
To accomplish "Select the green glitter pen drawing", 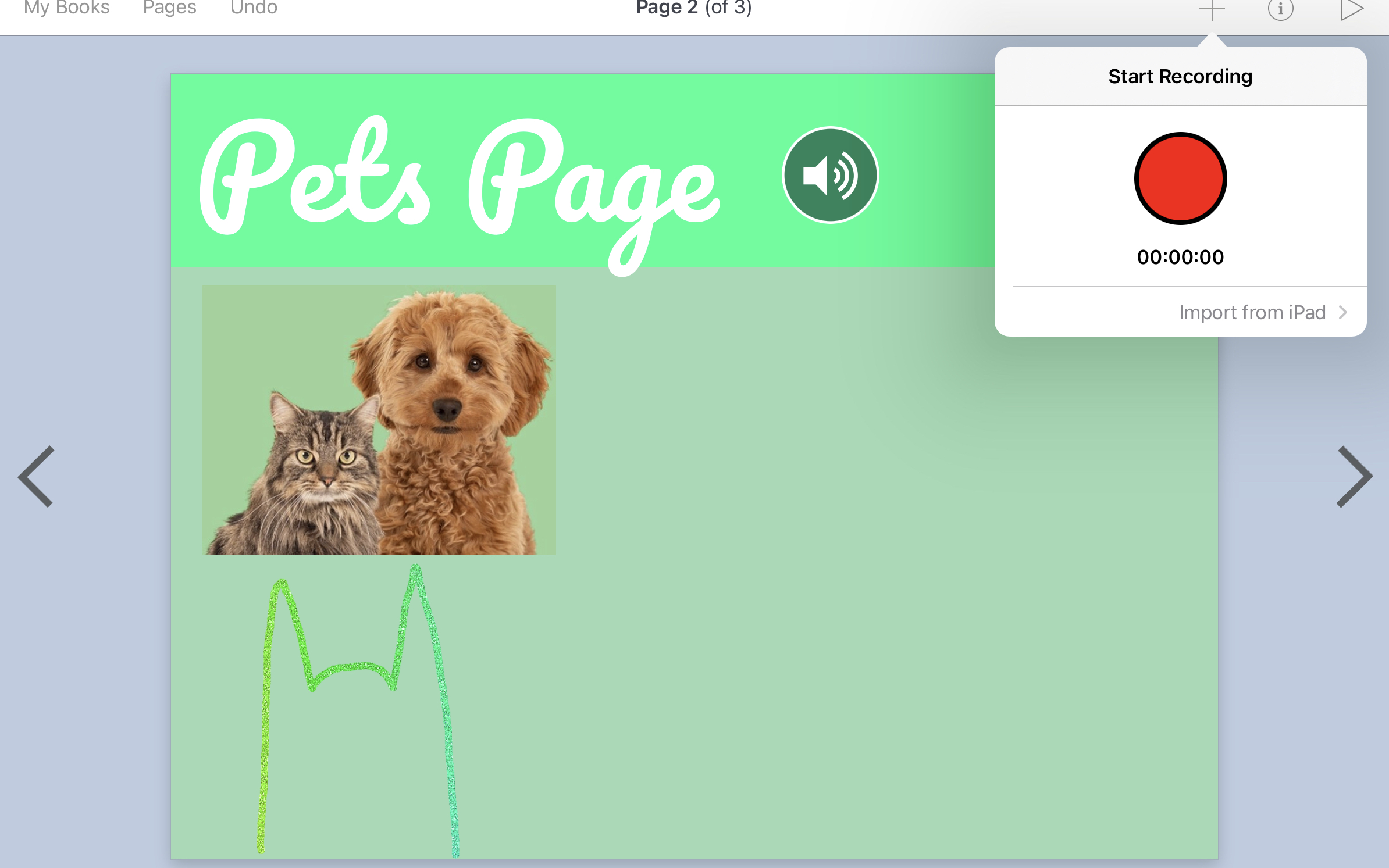I will tap(358, 710).
